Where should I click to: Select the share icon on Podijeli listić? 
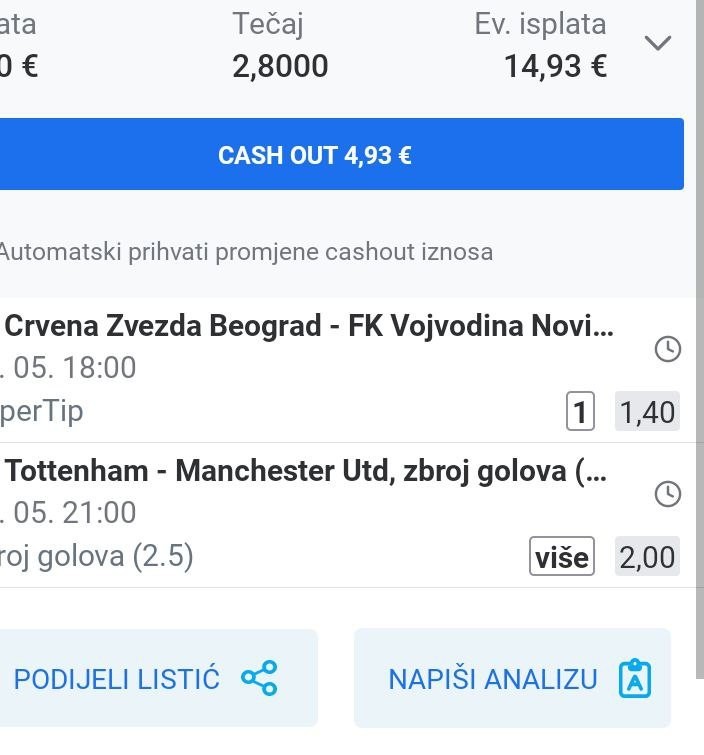[260, 678]
